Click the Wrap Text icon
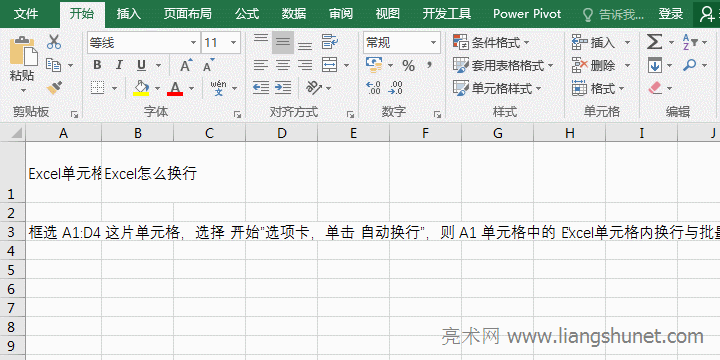The height and width of the screenshot is (360, 720). tap(329, 42)
